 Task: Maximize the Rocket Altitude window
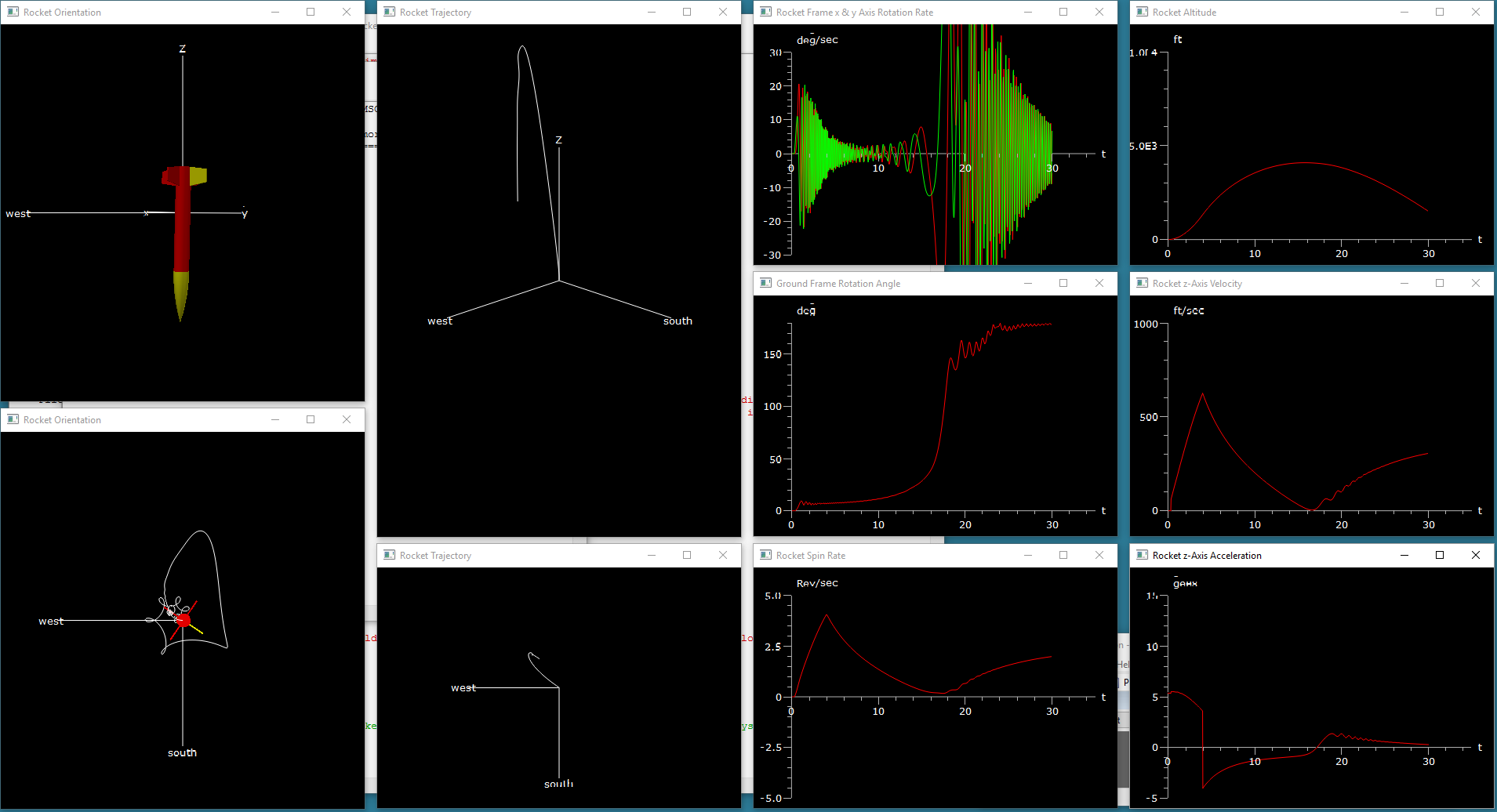1440,12
